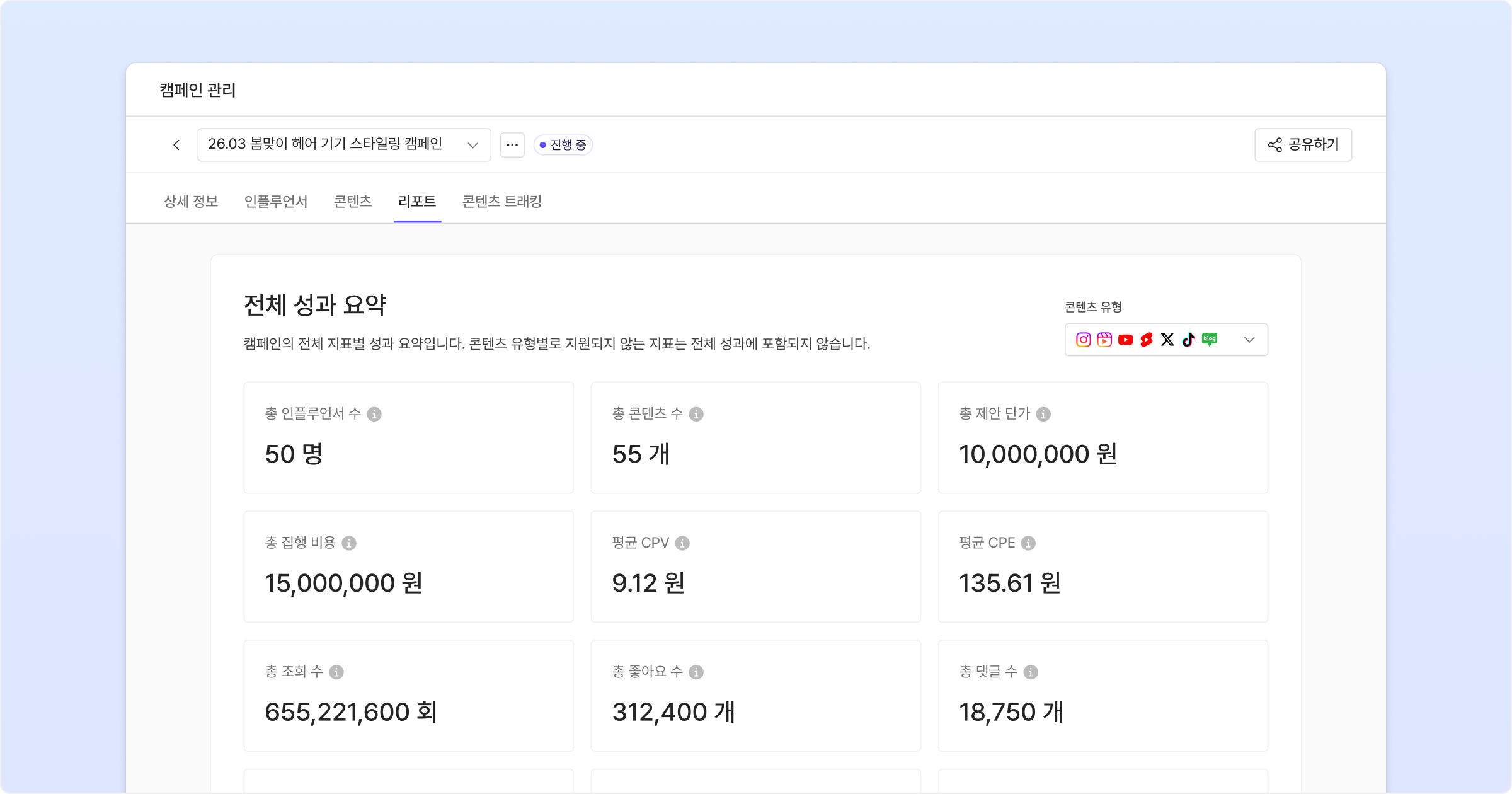The width and height of the screenshot is (1512, 794).
Task: Switch to the 상세 정보 tab
Action: pos(191,202)
